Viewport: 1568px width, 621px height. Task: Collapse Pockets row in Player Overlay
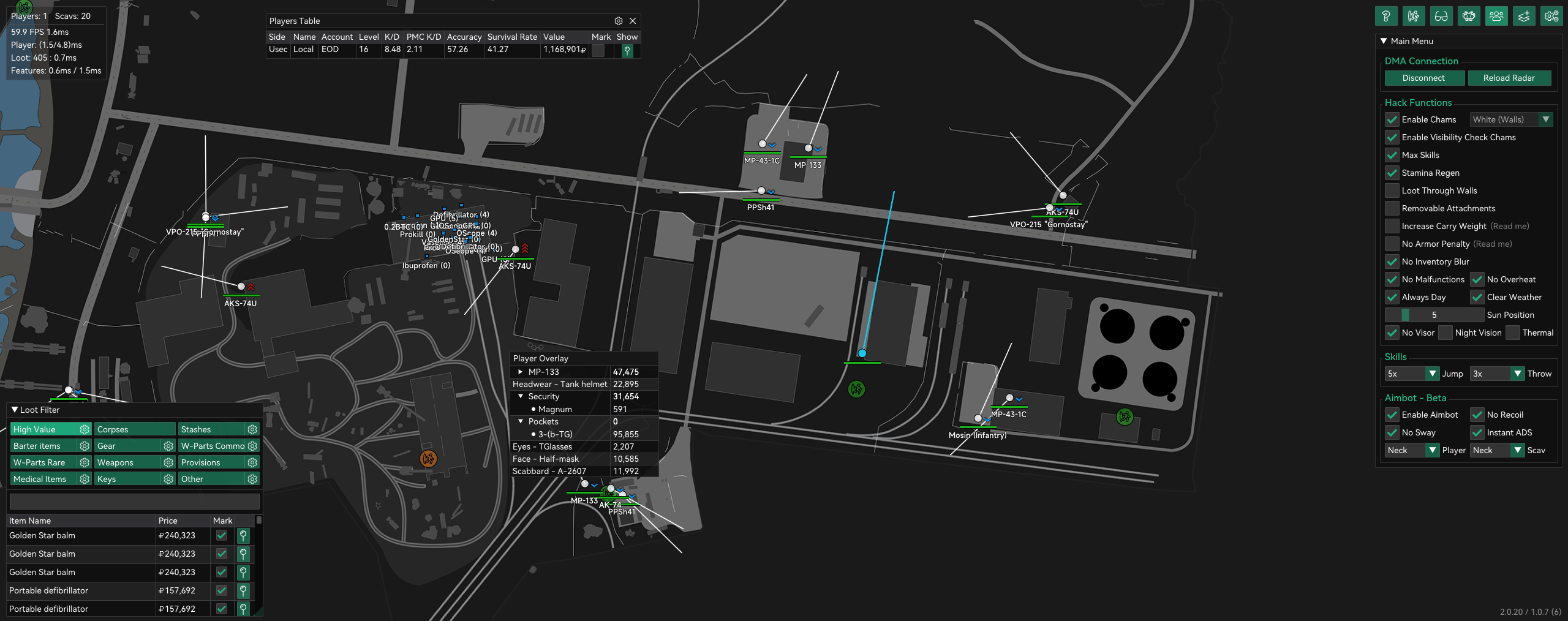(521, 421)
